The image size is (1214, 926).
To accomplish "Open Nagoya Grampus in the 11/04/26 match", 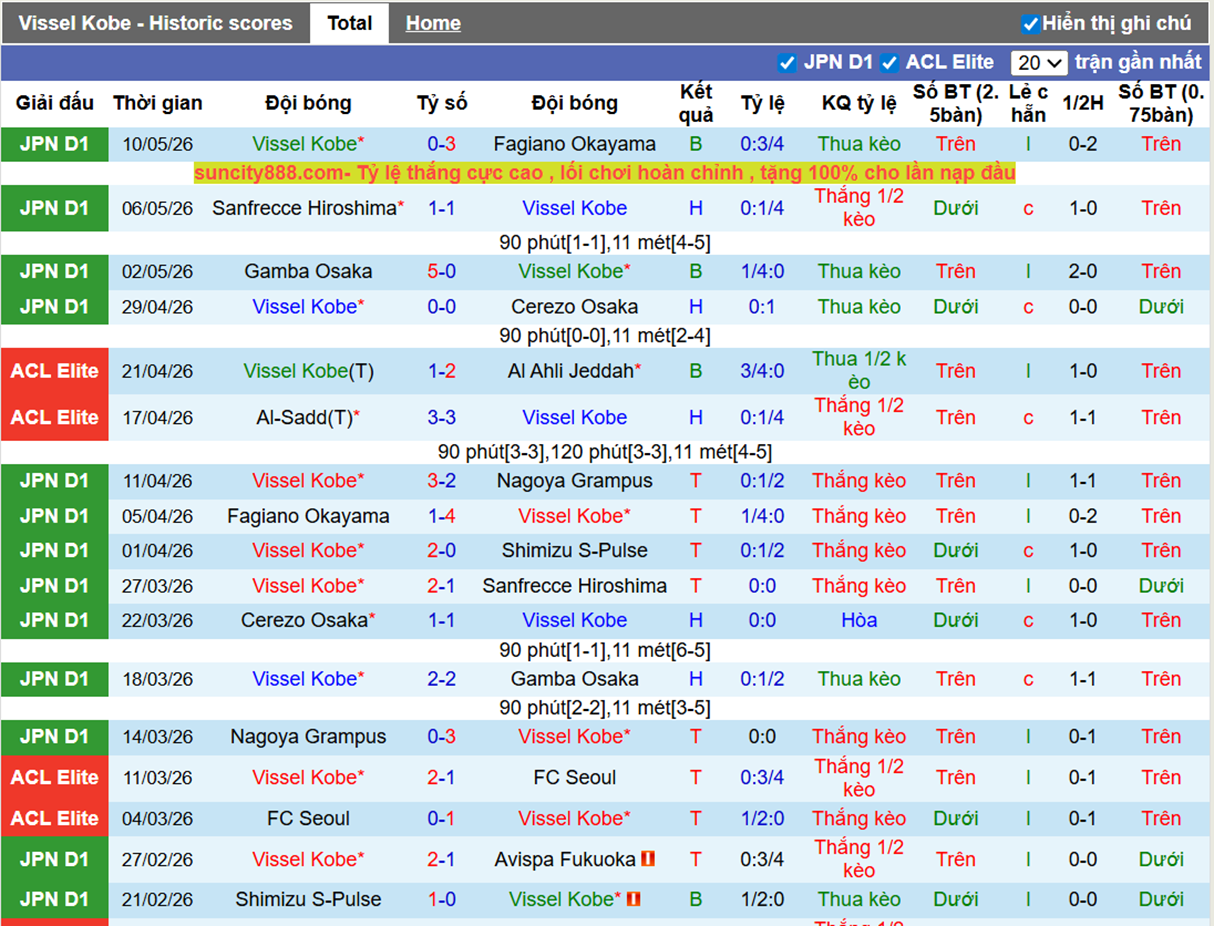I will [575, 481].
